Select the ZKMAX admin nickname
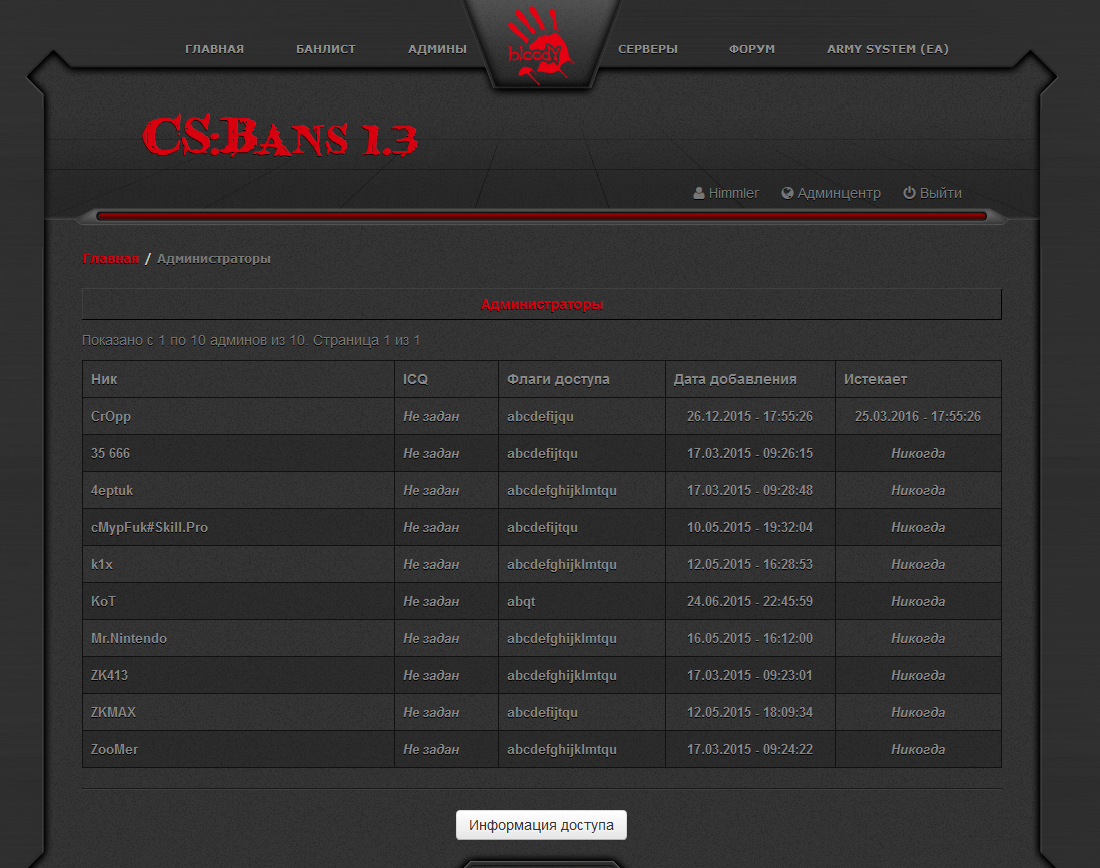The height and width of the screenshot is (868, 1100). coord(113,712)
